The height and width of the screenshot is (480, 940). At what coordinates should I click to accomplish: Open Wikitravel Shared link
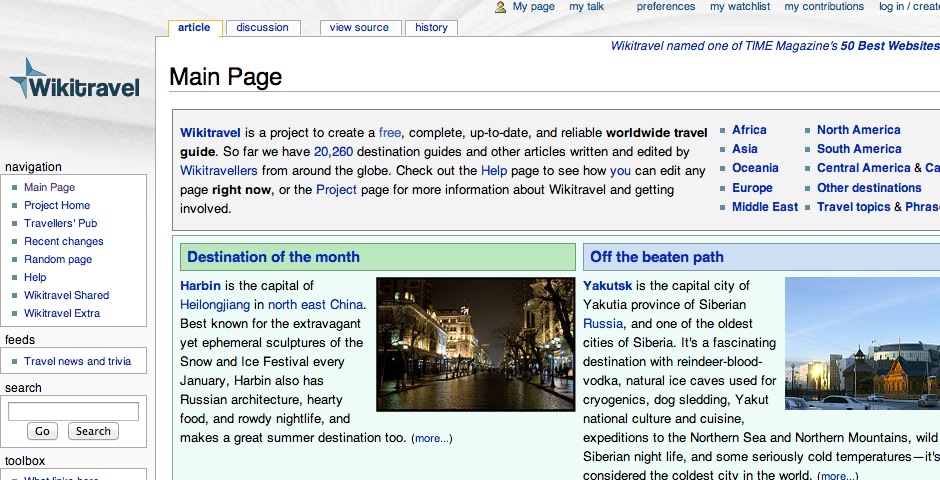[x=67, y=295]
